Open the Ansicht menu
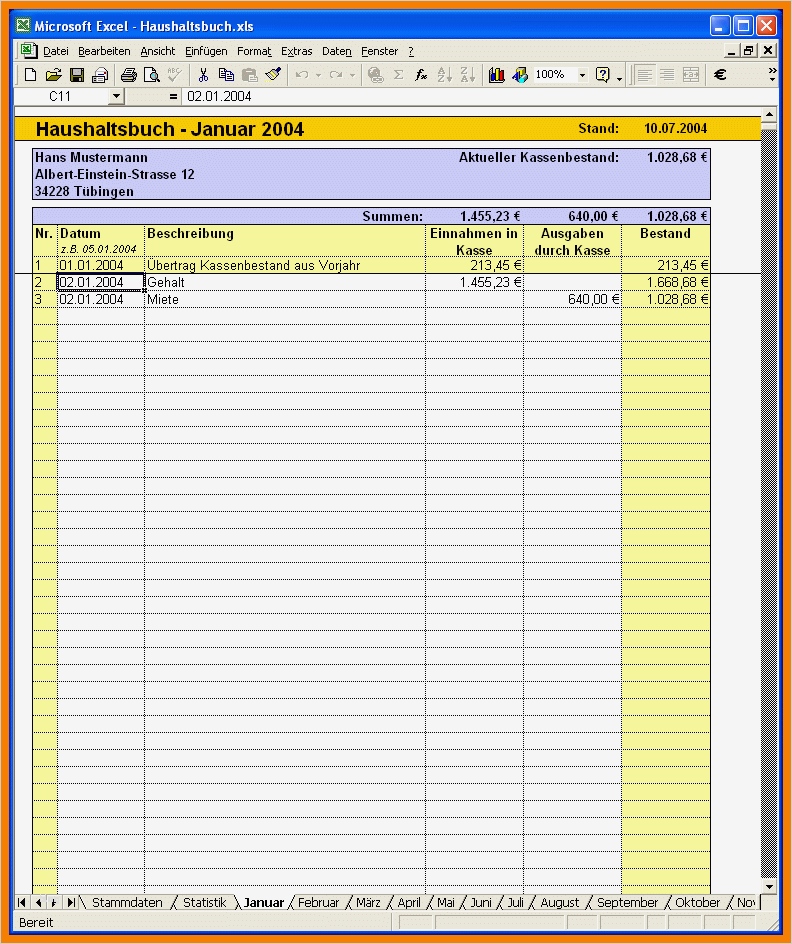This screenshot has width=792, height=944. click(158, 51)
